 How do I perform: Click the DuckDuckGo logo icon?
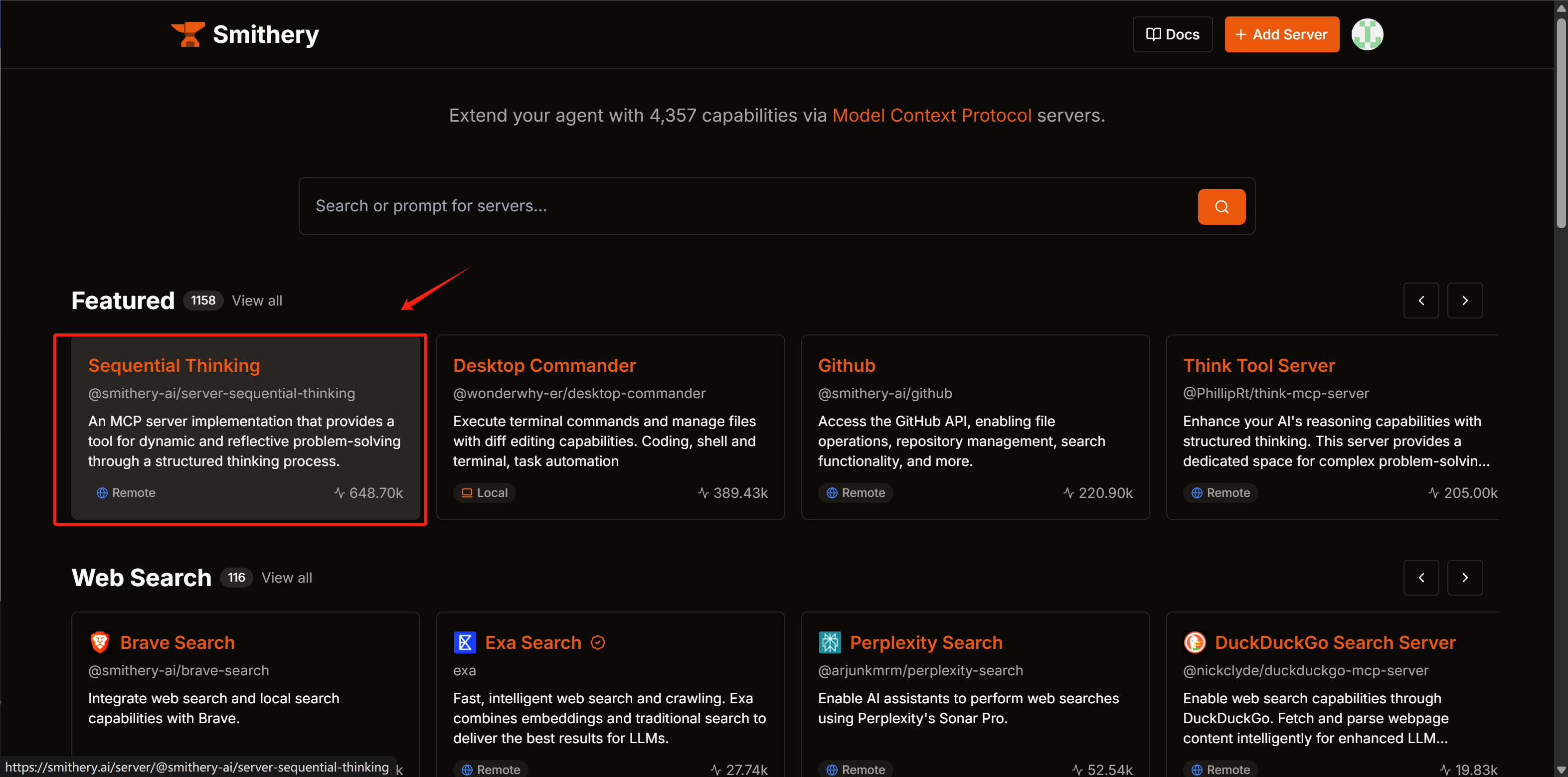(1194, 642)
